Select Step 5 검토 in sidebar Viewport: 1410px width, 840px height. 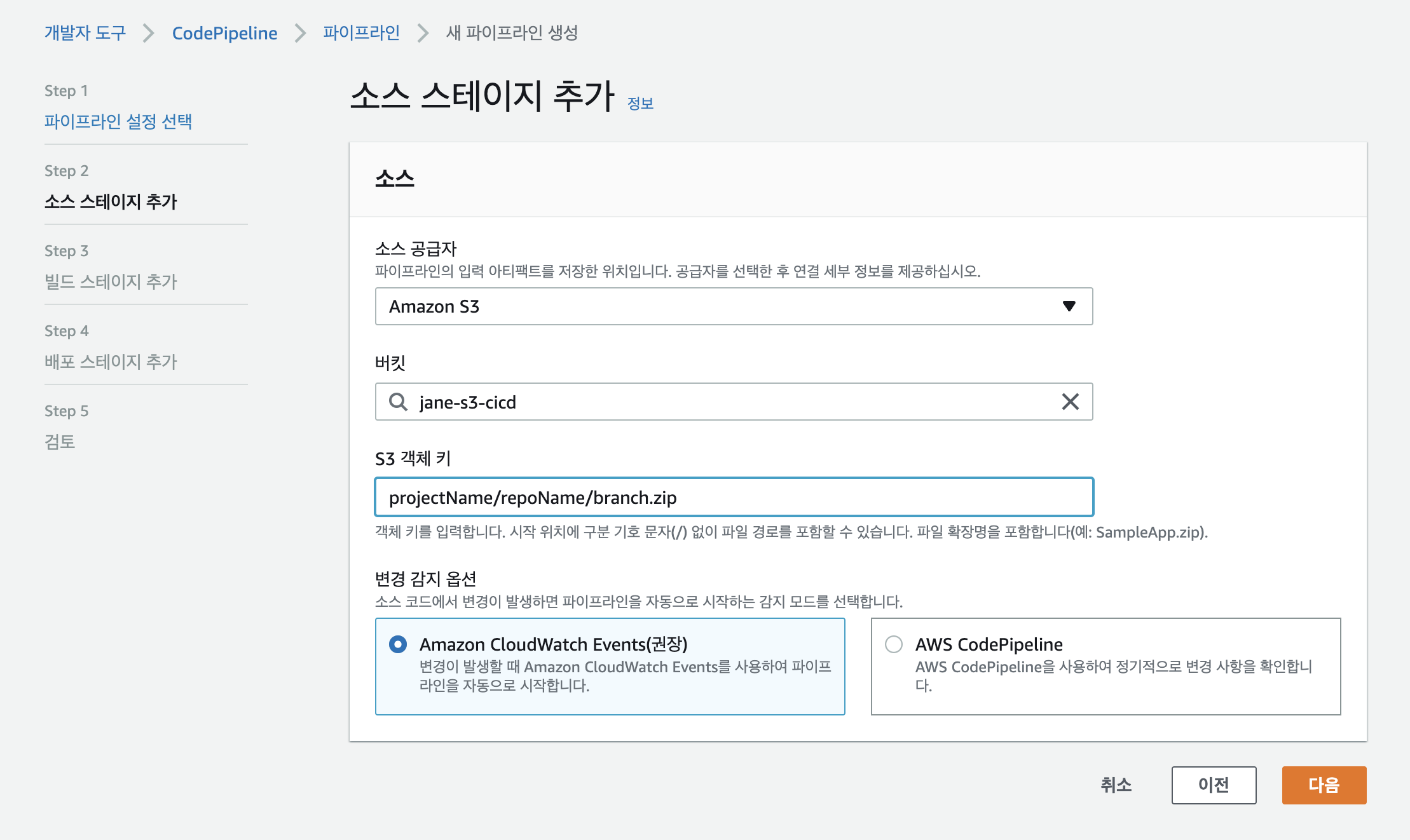60,442
